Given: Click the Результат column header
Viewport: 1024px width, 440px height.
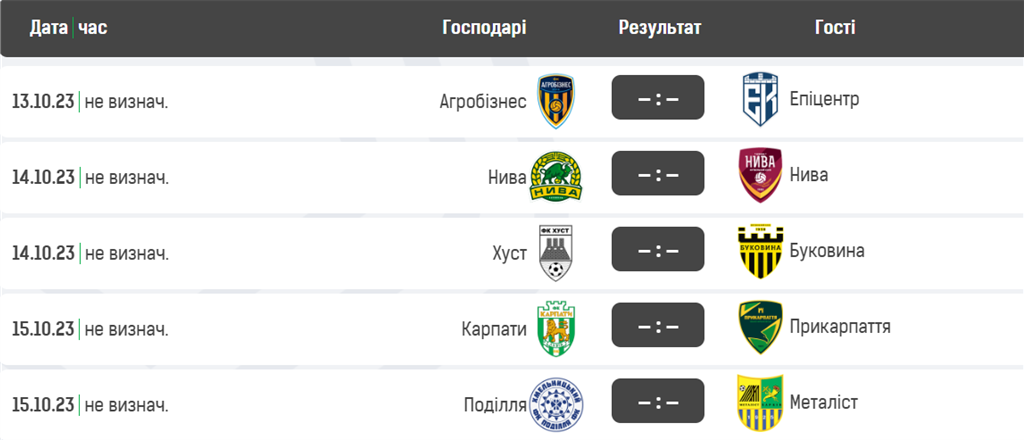Looking at the screenshot, I should point(659,27).
